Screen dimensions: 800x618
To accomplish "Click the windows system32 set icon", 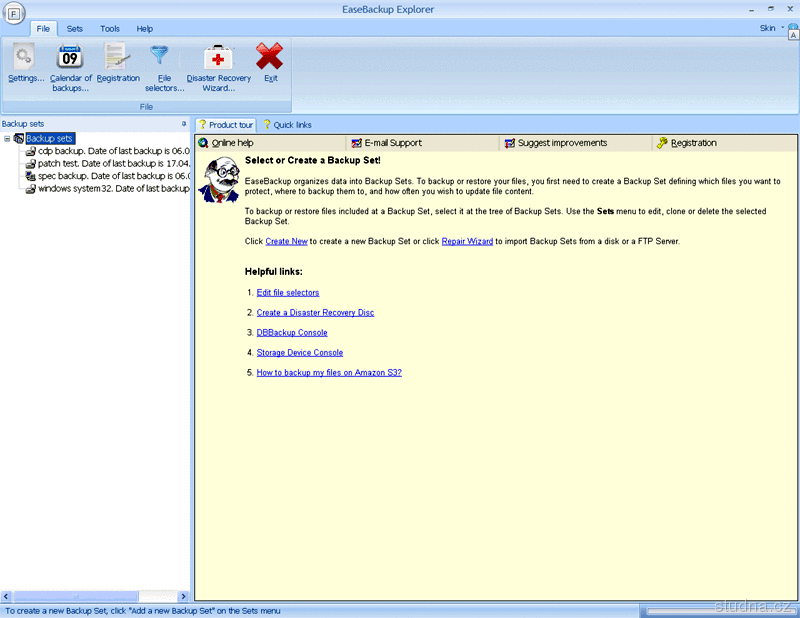I will (x=31, y=188).
